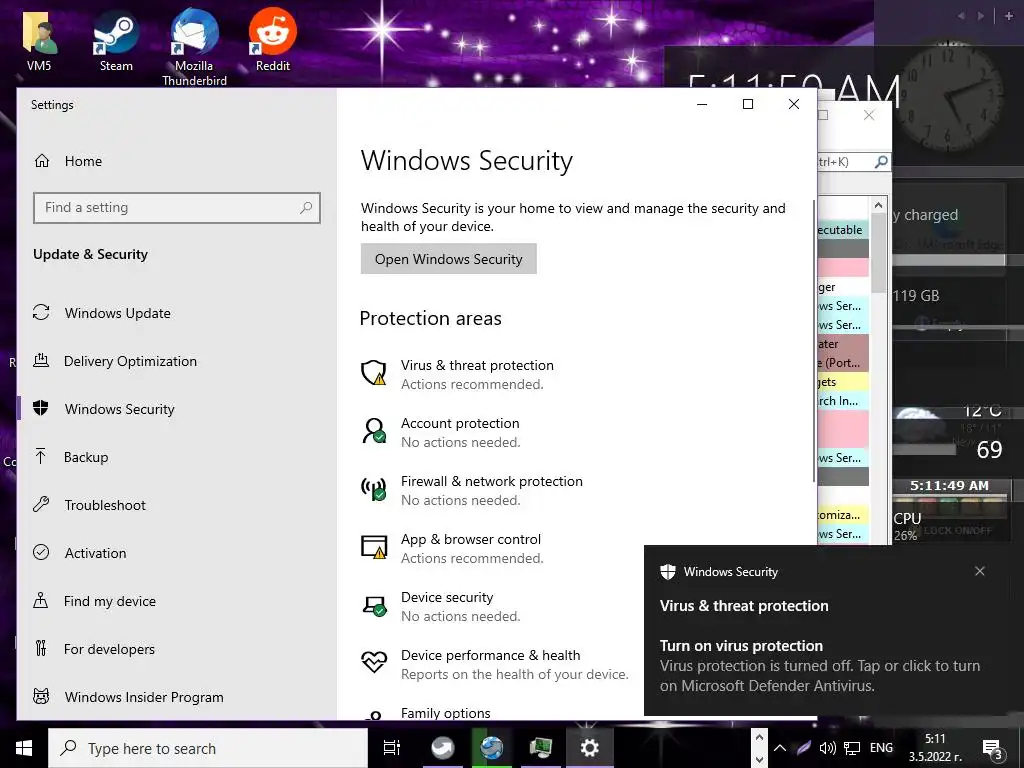Launch the Steam desktop shortcut

coord(116,40)
